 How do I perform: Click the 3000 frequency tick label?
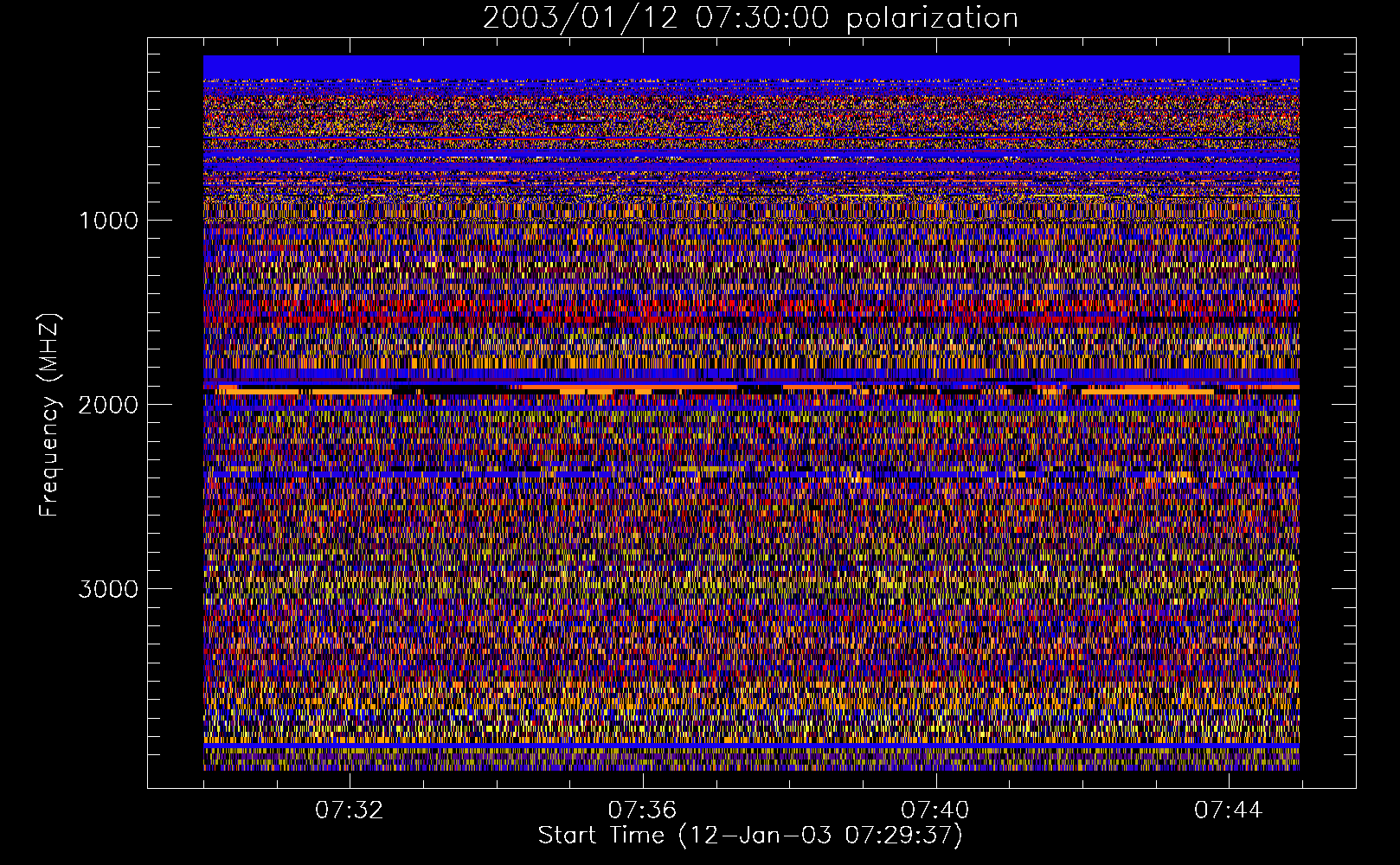108,589
